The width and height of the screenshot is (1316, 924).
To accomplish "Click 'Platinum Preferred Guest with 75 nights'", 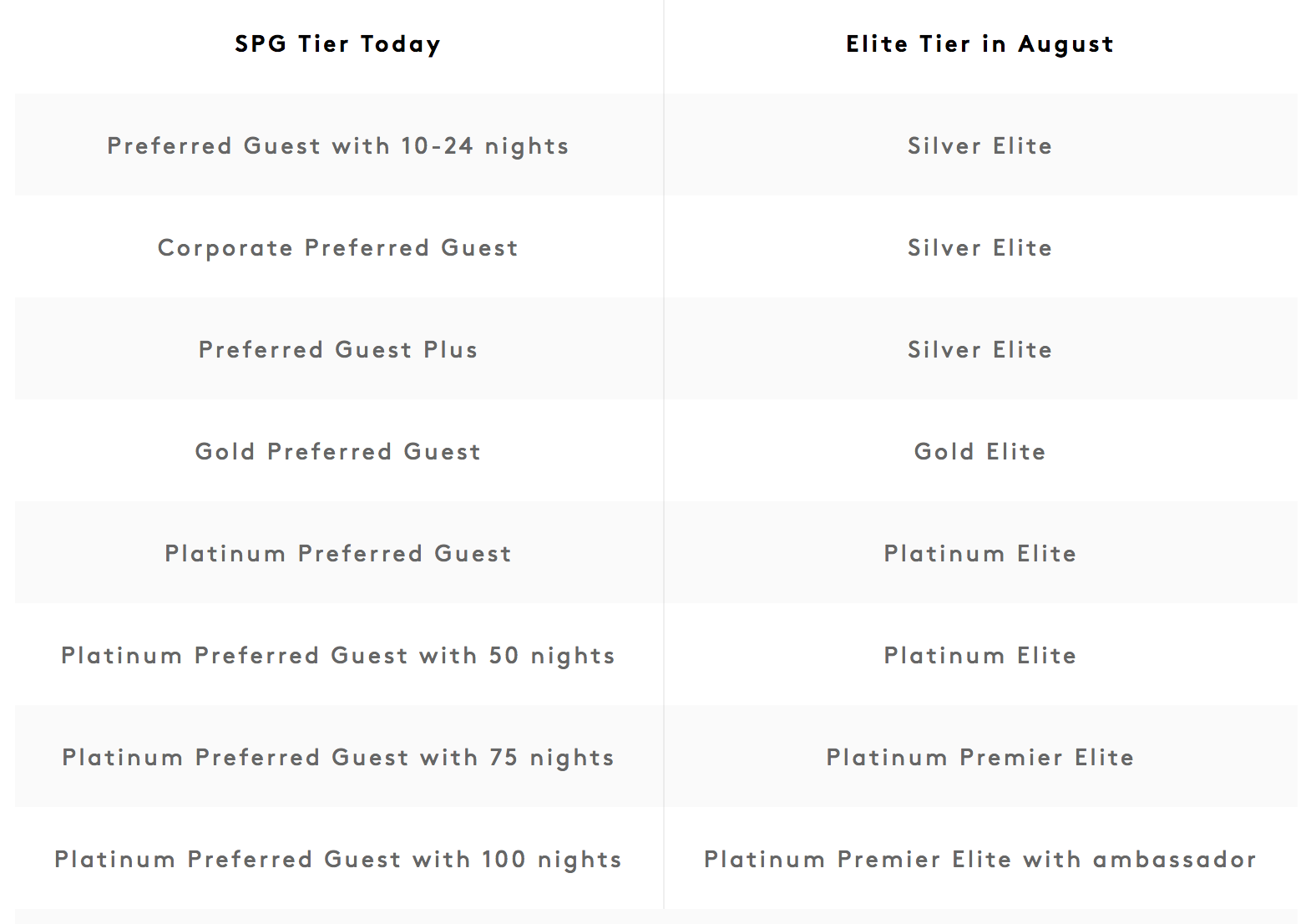I will click(338, 758).
